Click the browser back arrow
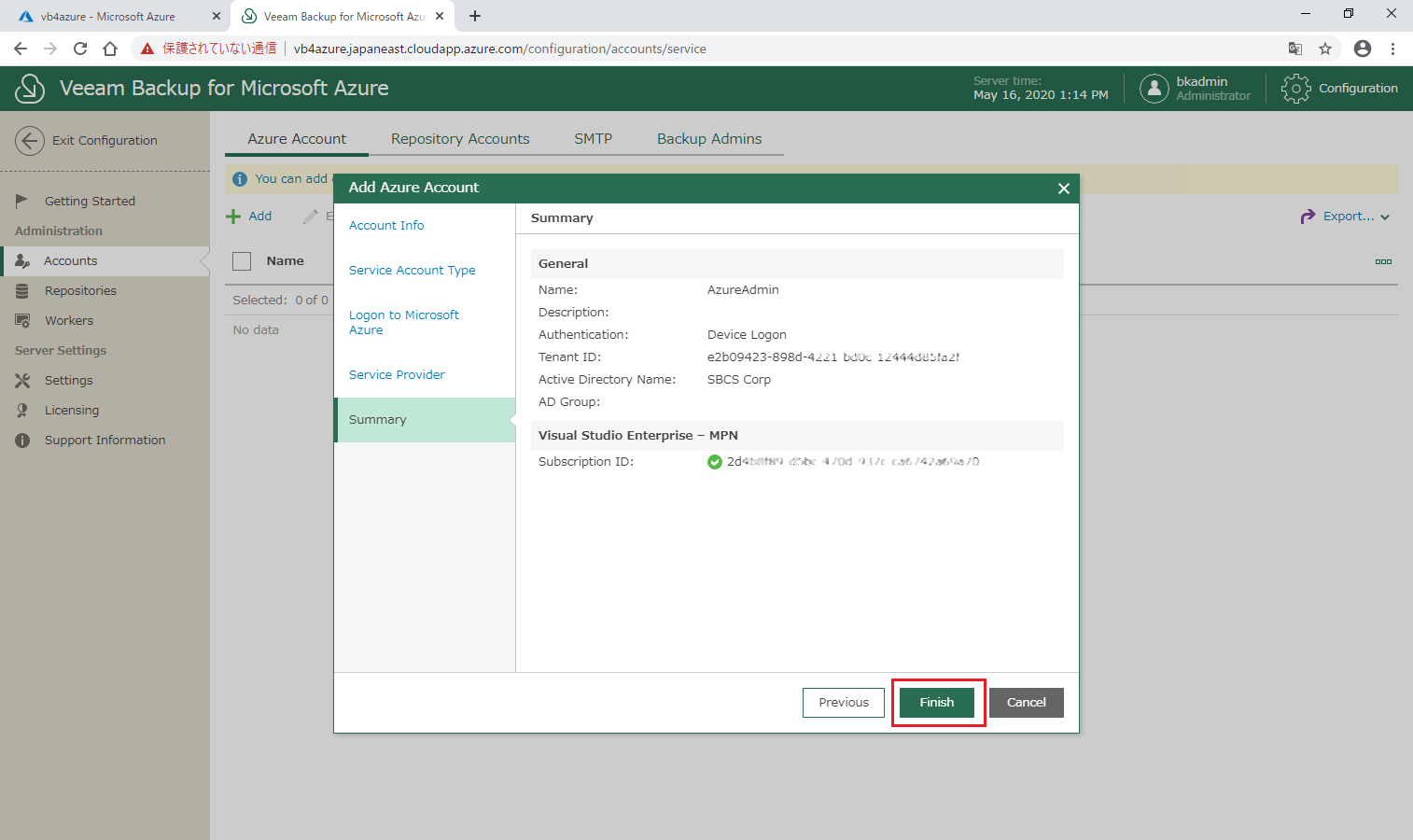This screenshot has height=840, width=1413. (x=21, y=49)
